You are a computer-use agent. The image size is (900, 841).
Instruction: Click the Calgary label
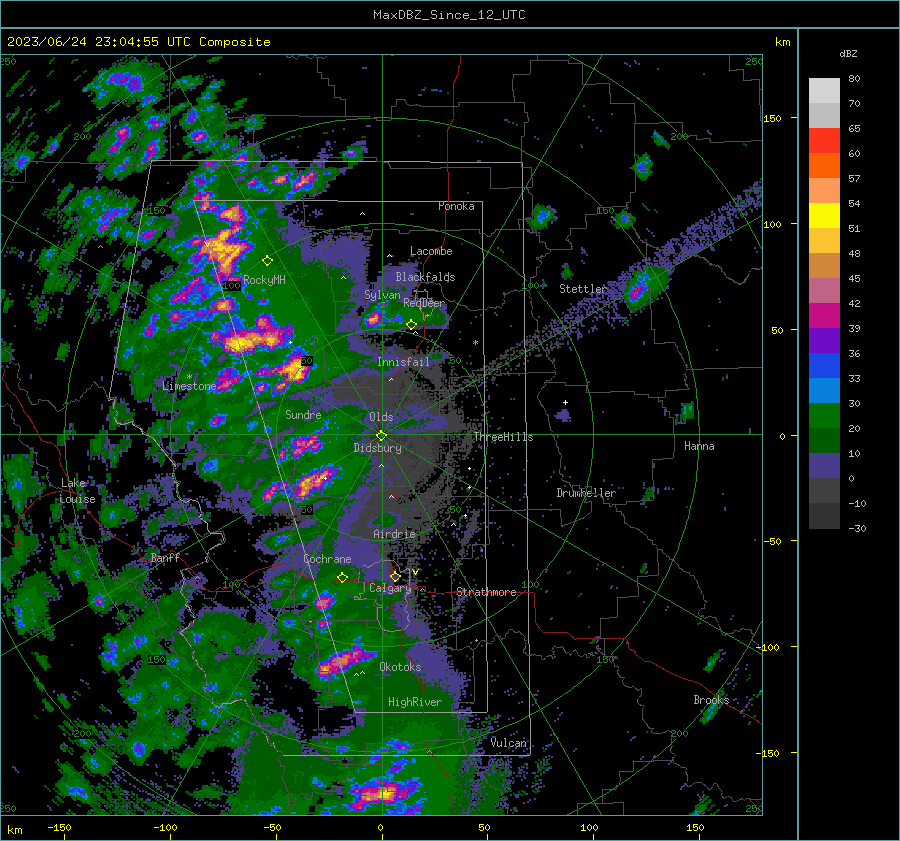(390, 588)
